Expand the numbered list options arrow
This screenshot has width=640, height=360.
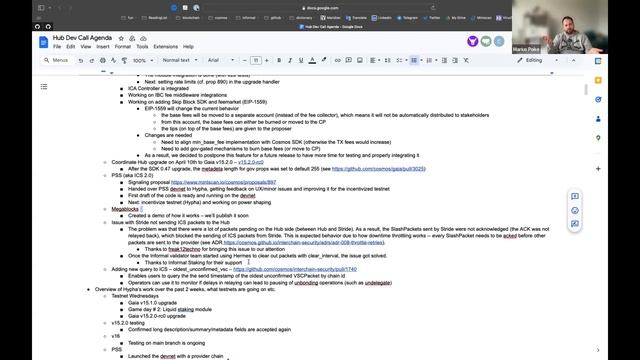(x=436, y=60)
